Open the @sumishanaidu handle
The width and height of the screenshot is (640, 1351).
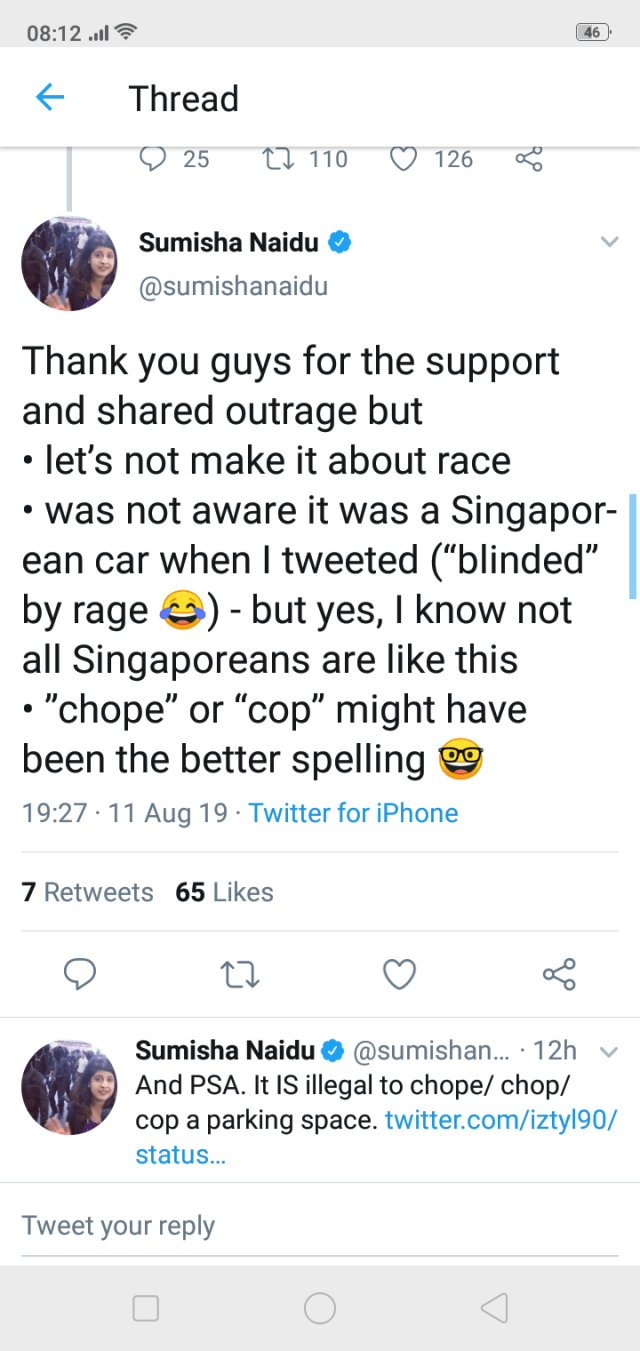tap(233, 287)
